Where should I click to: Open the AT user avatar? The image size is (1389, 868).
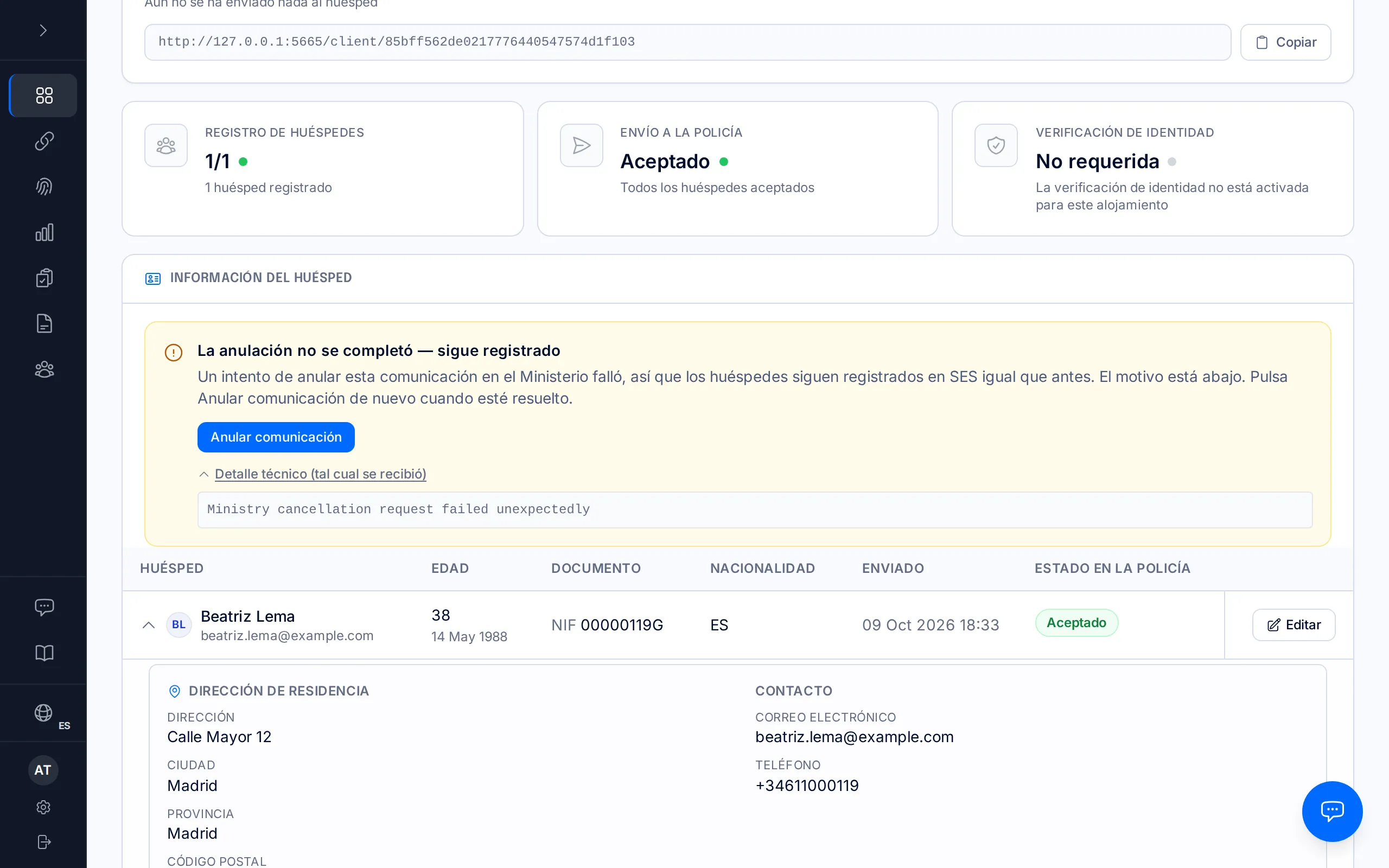click(43, 770)
